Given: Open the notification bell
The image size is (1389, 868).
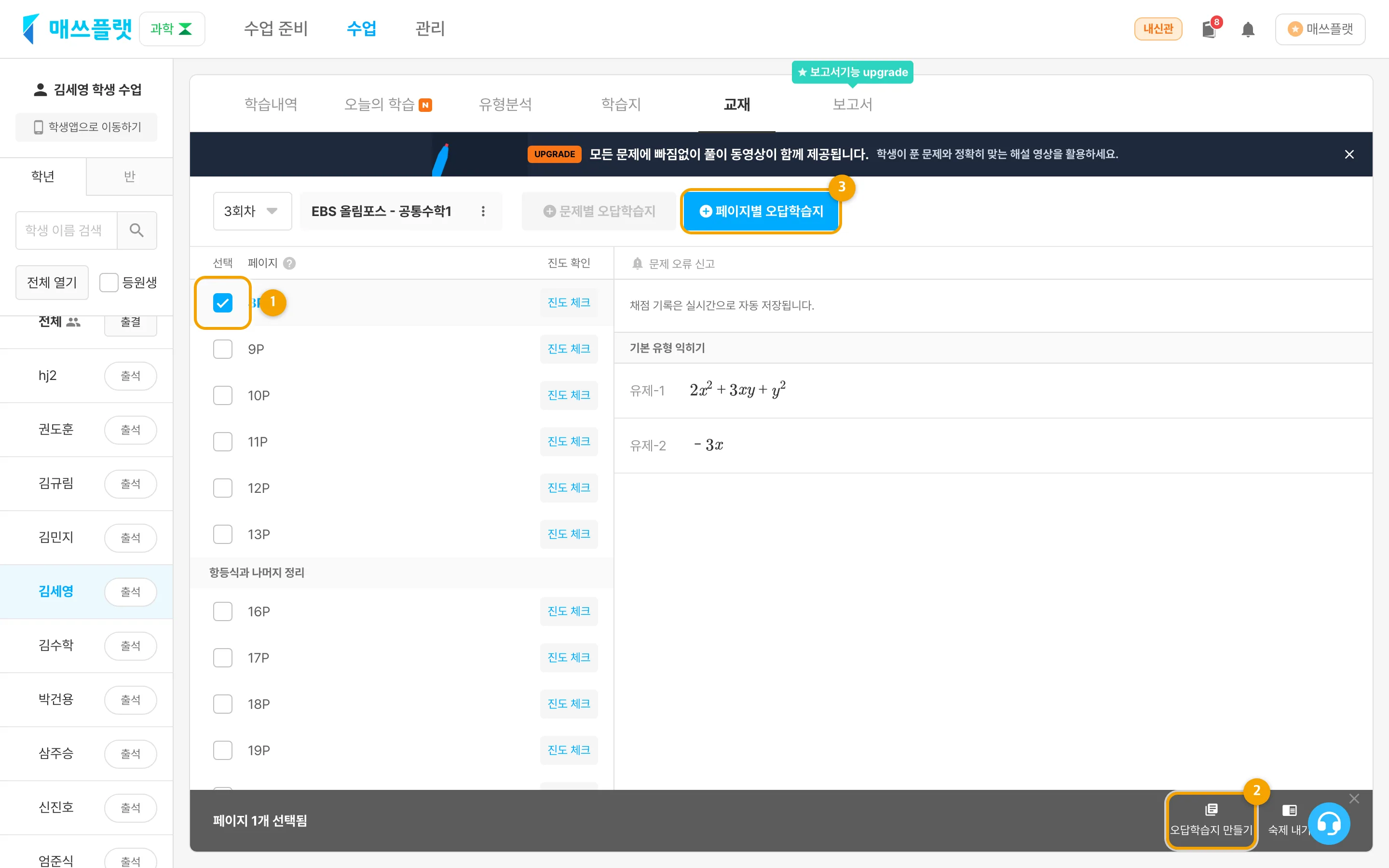Looking at the screenshot, I should 1248,29.
